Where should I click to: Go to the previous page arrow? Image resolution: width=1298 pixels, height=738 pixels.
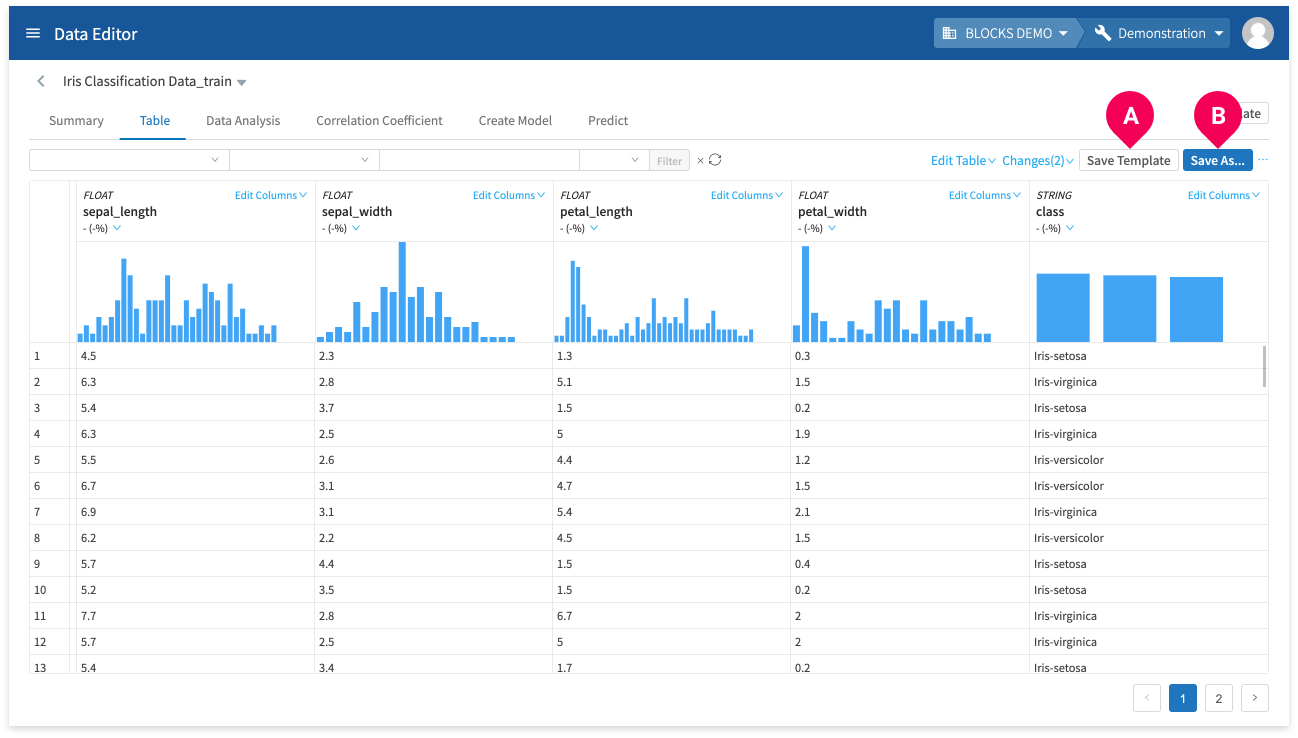pos(1147,698)
